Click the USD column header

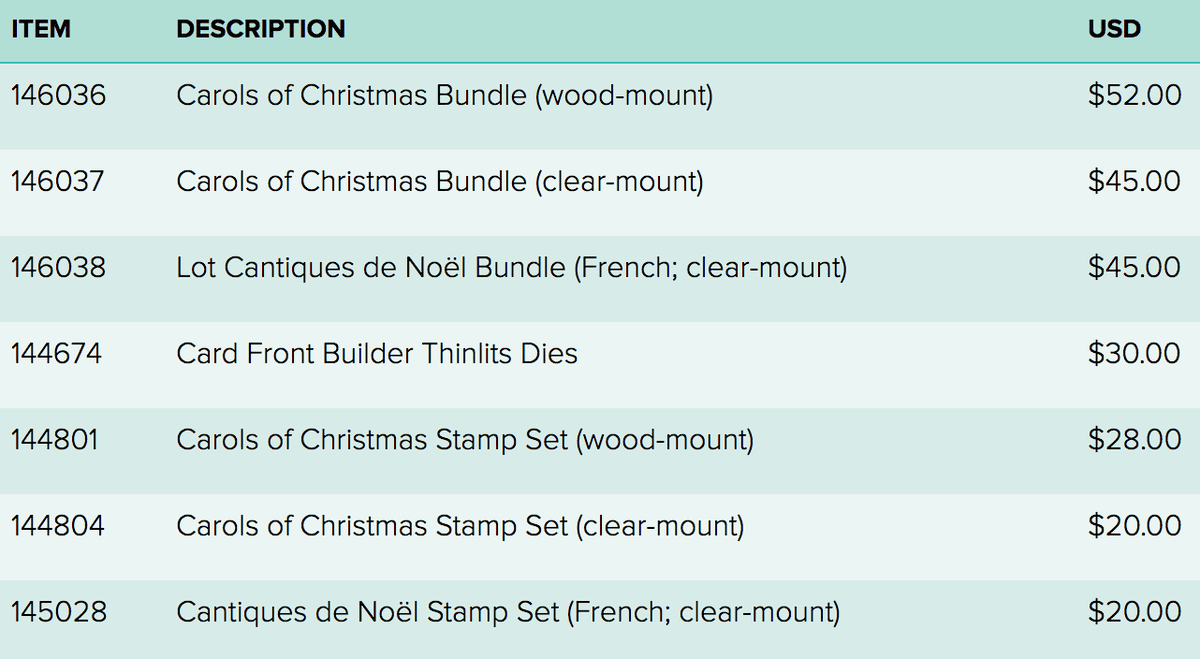1114,29
